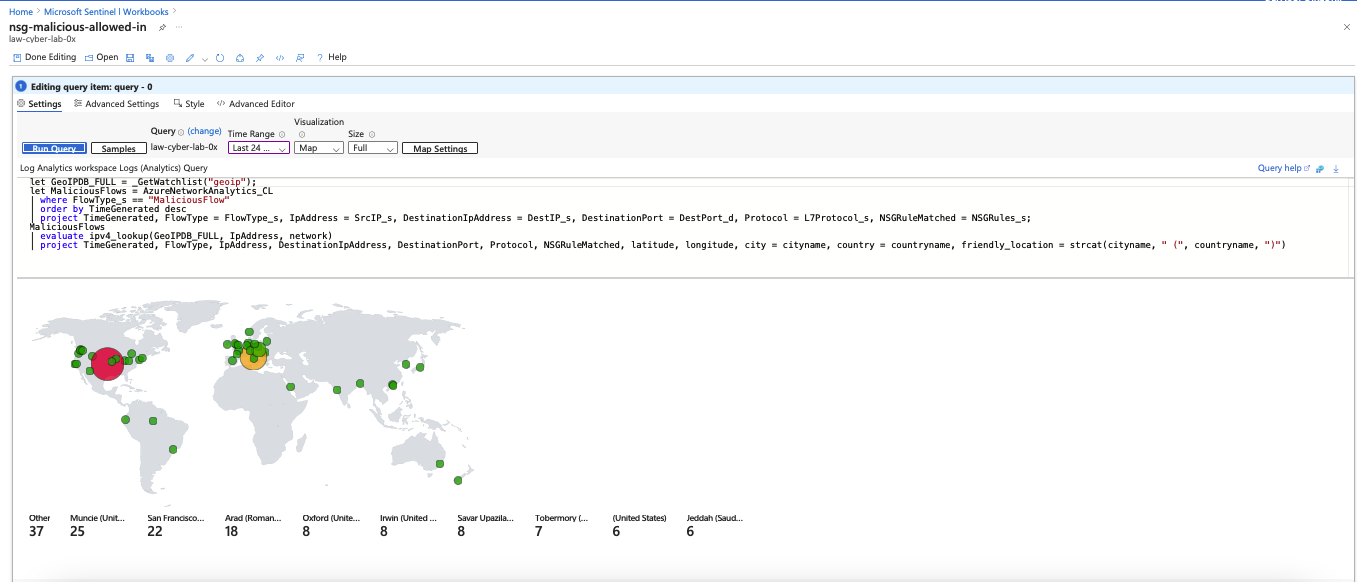Select the Other 37 map metric
This screenshot has width=1357, height=582.
pyautogui.click(x=38, y=525)
